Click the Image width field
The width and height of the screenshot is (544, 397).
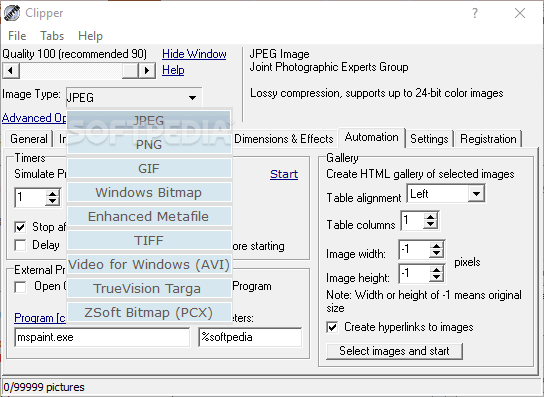tap(414, 249)
